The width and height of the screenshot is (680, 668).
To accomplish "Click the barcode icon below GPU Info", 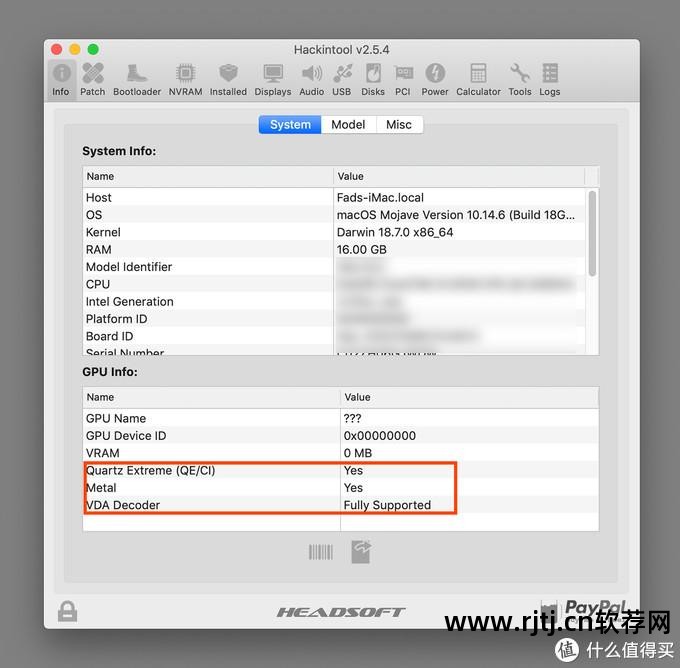I will pos(321,552).
